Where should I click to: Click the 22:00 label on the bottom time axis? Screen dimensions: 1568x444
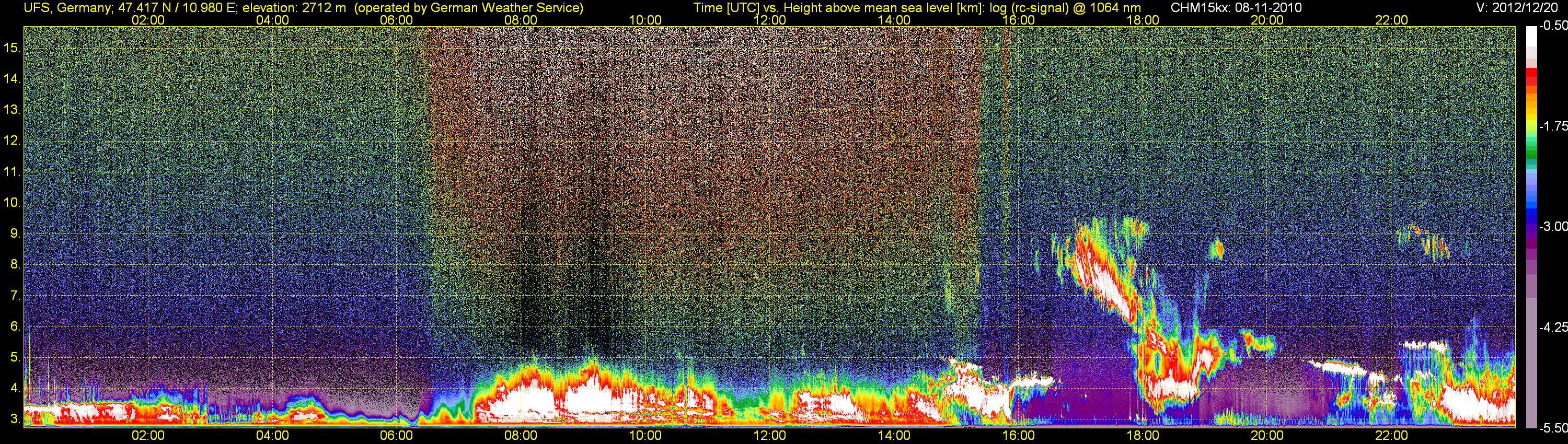tap(1391, 436)
